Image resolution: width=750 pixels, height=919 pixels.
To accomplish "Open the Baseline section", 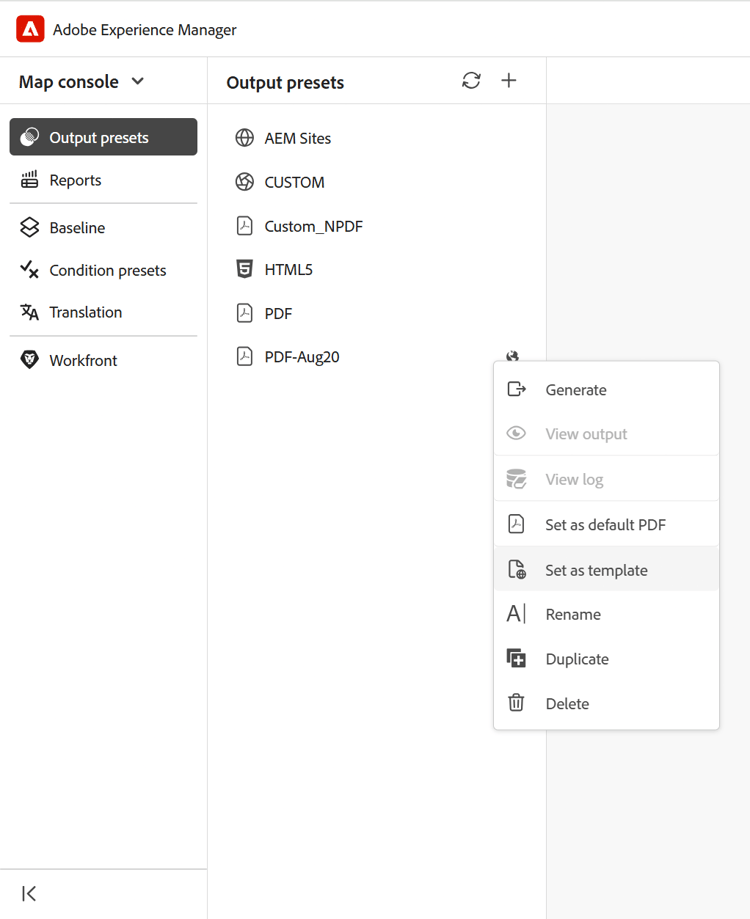I will click(x=103, y=227).
